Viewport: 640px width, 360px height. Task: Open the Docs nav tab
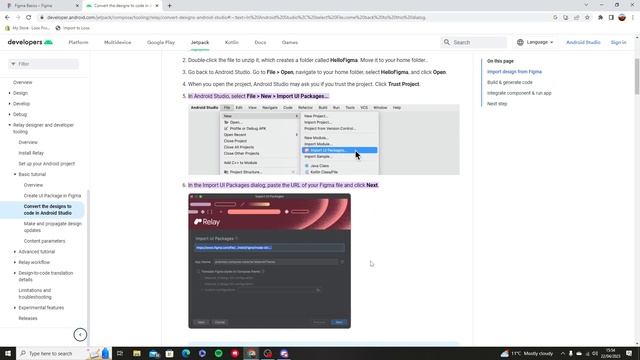260,42
